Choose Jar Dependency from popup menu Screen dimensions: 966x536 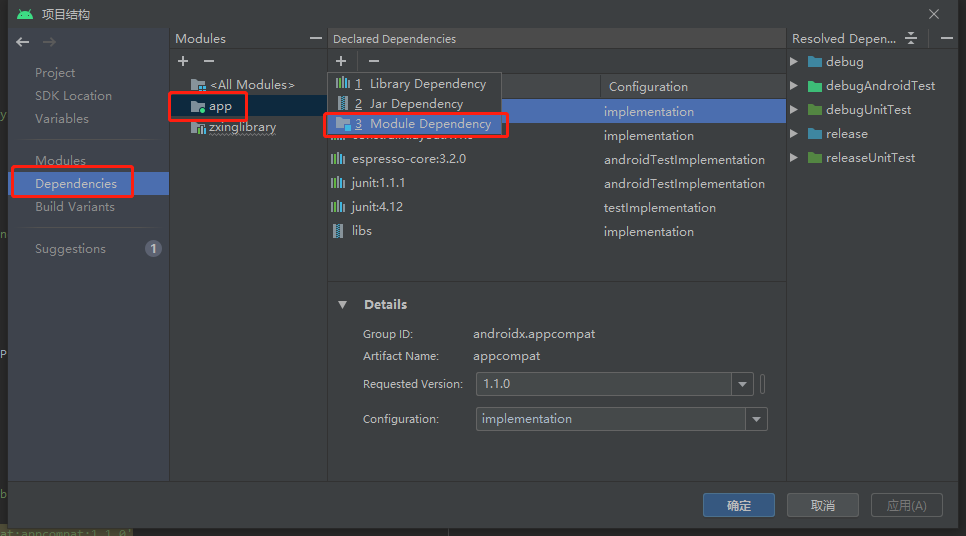click(x=415, y=104)
